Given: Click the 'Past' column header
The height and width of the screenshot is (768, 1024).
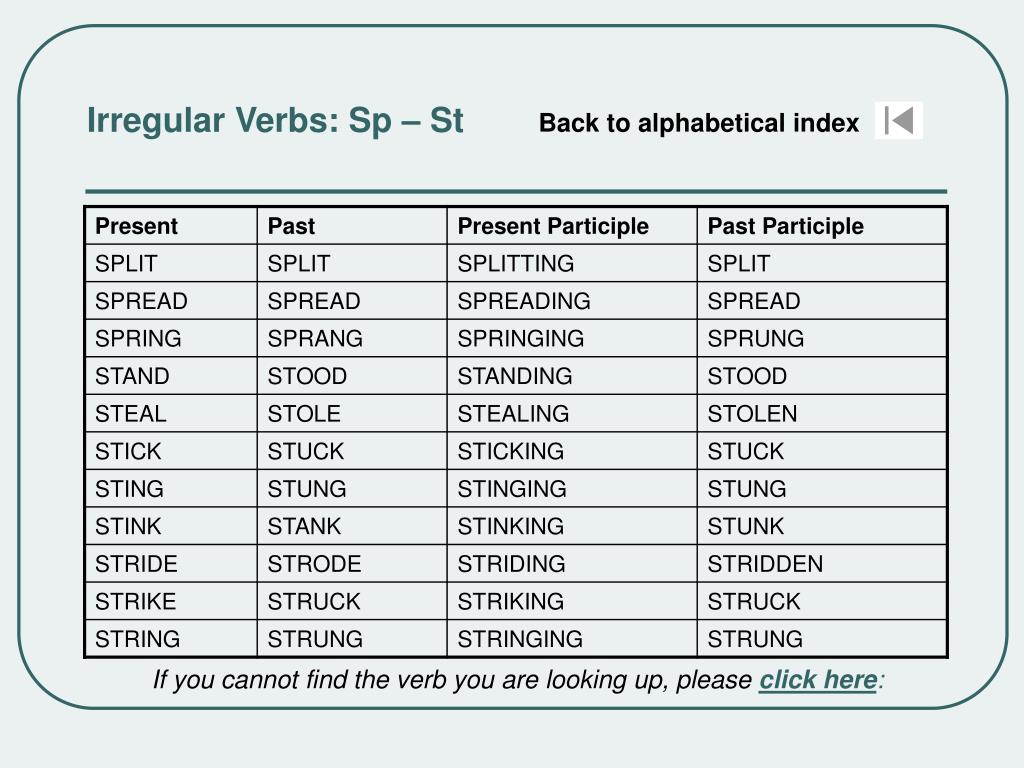Looking at the screenshot, I should (x=352, y=226).
